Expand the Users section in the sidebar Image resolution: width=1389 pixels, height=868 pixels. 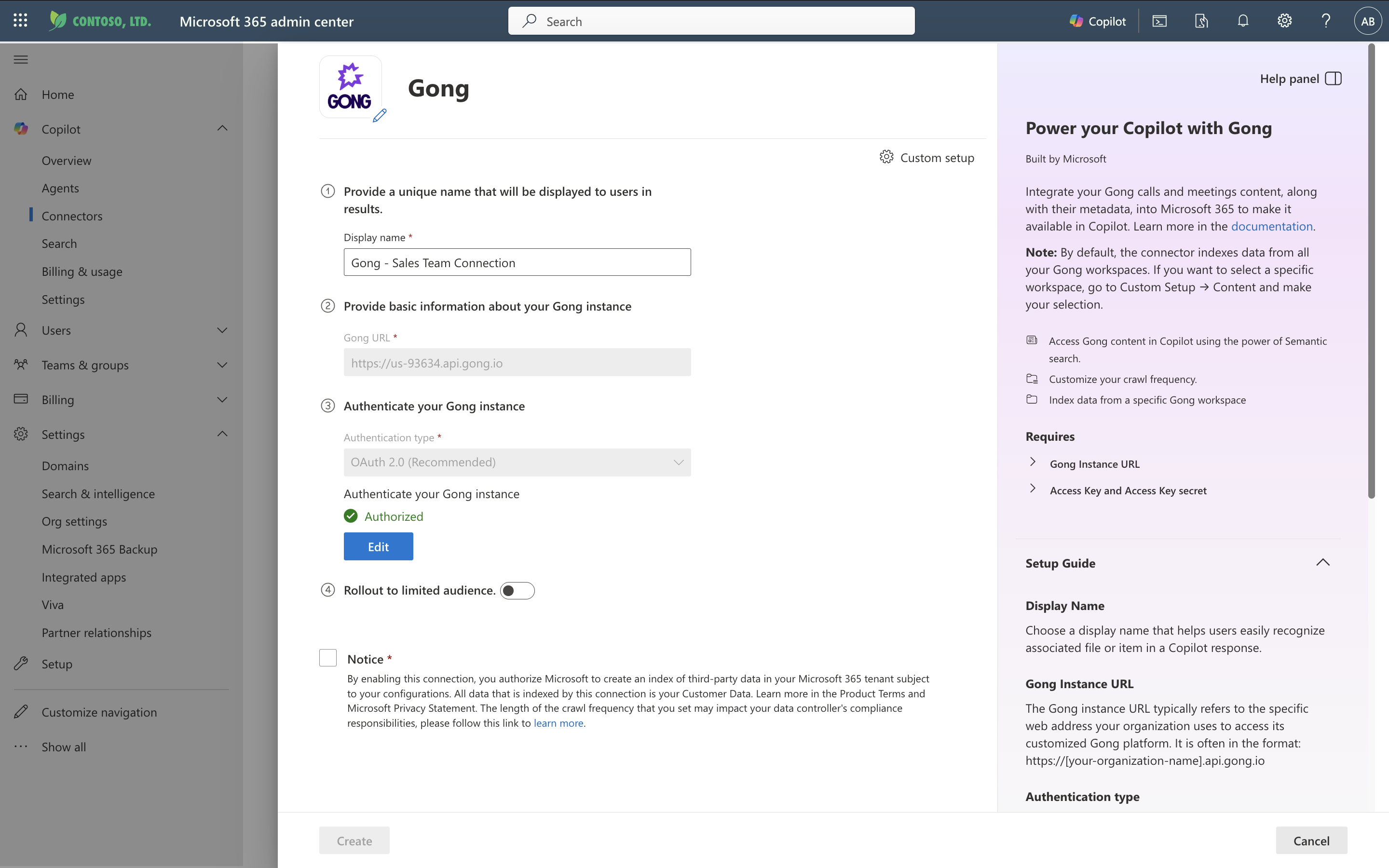[x=223, y=330]
